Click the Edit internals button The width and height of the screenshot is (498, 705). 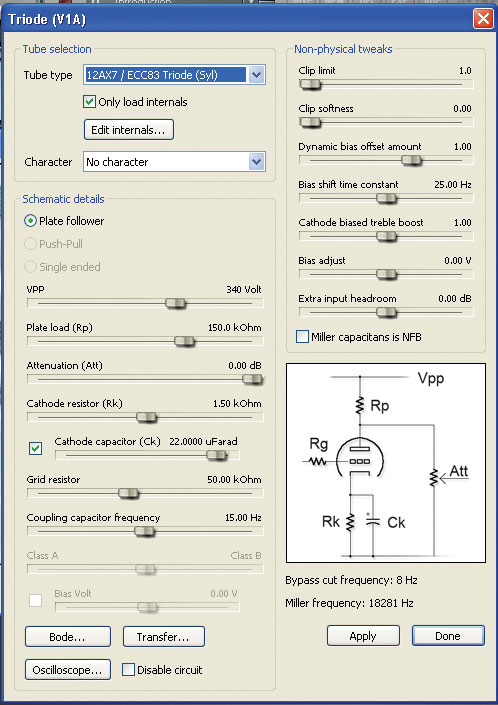[x=129, y=130]
